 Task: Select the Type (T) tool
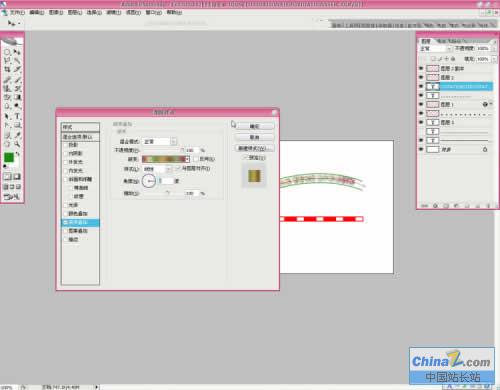click(x=17, y=116)
